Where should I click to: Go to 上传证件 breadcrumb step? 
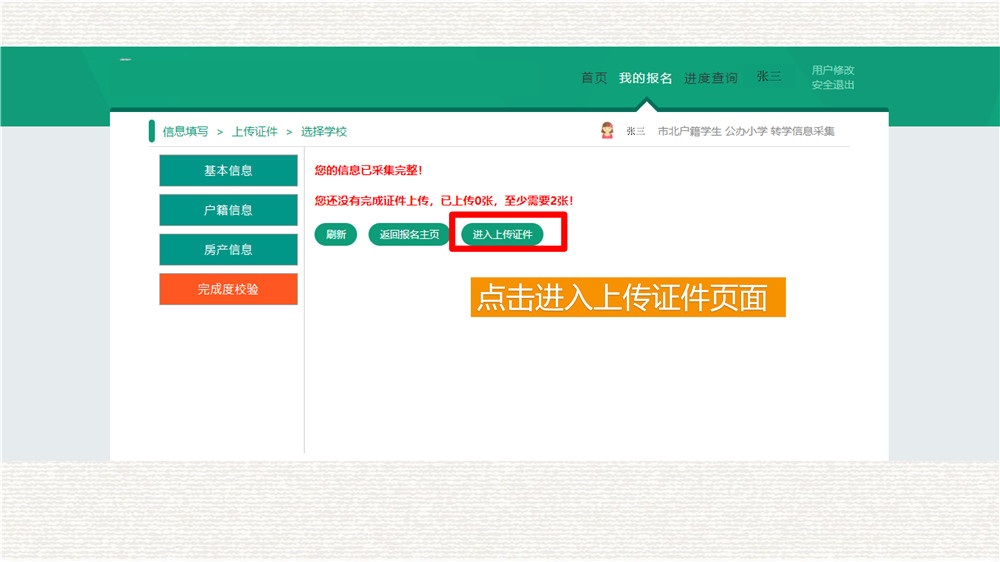coord(254,131)
